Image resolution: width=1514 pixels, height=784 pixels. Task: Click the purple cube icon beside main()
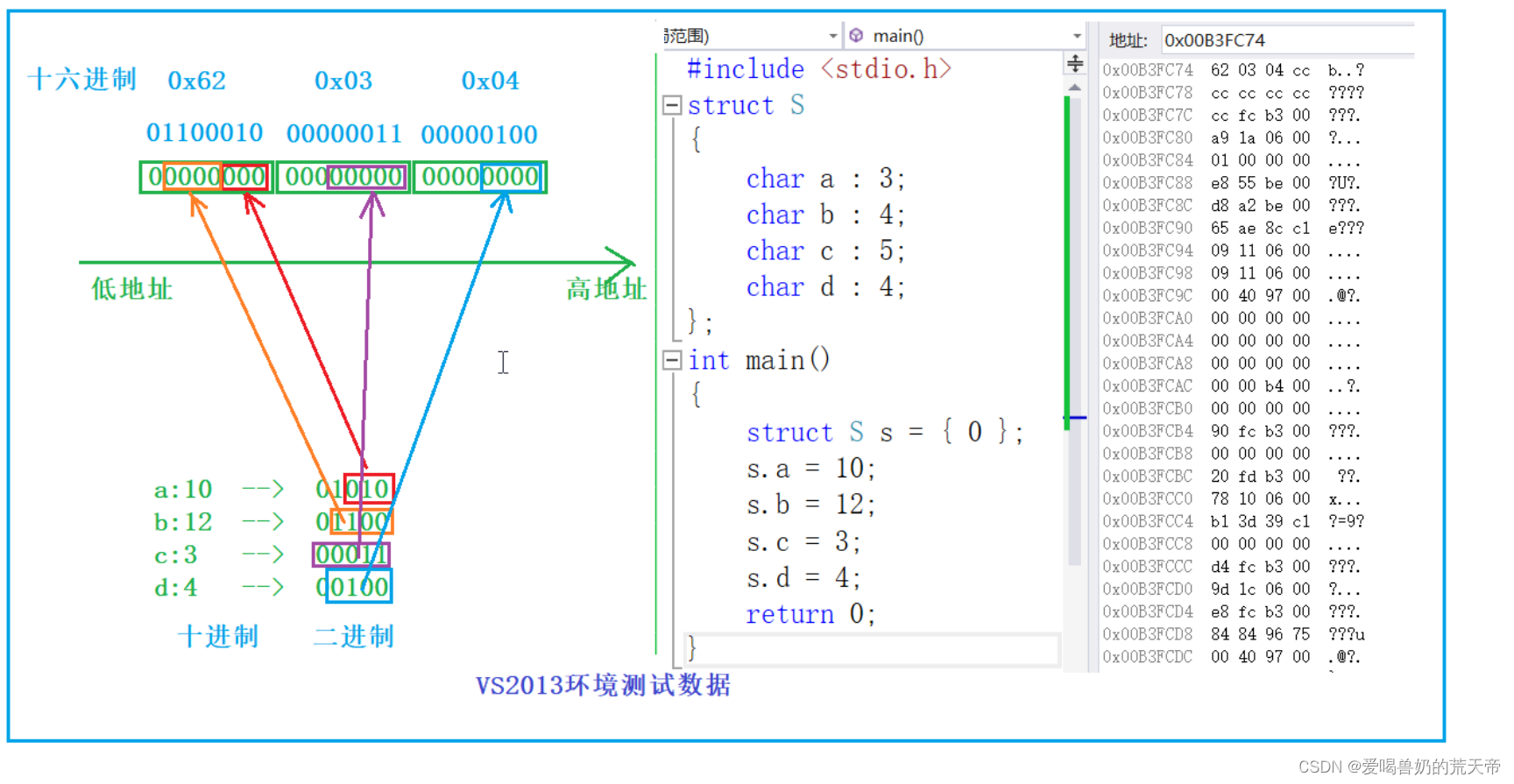[856, 35]
